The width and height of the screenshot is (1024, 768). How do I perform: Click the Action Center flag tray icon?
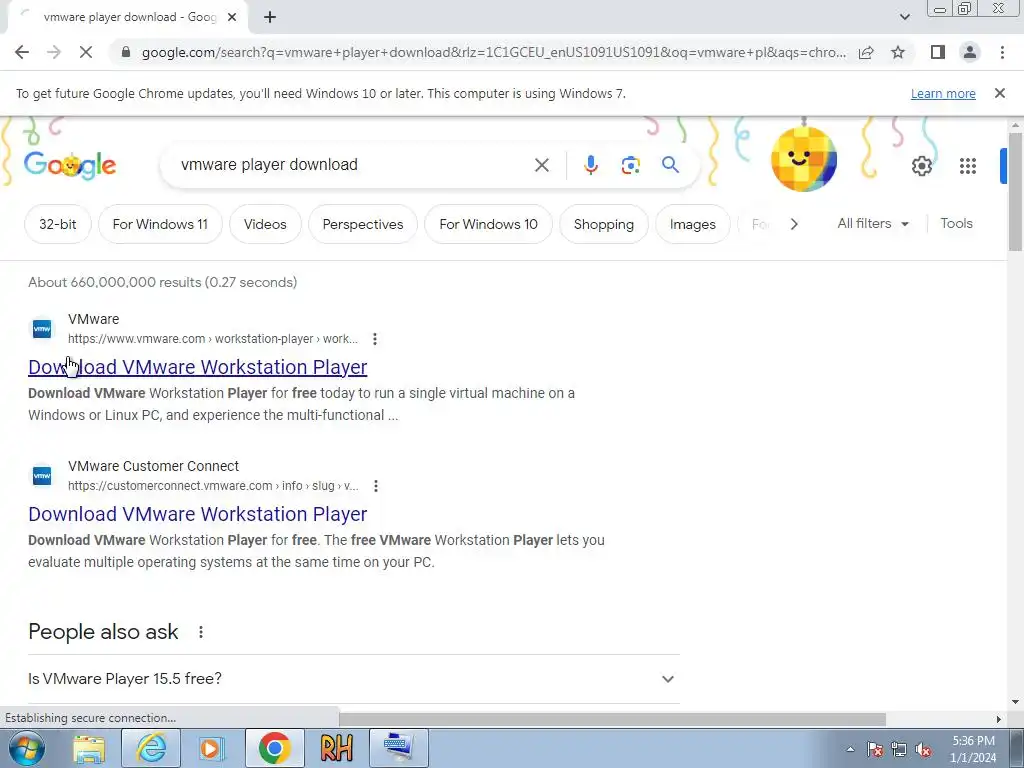click(875, 749)
